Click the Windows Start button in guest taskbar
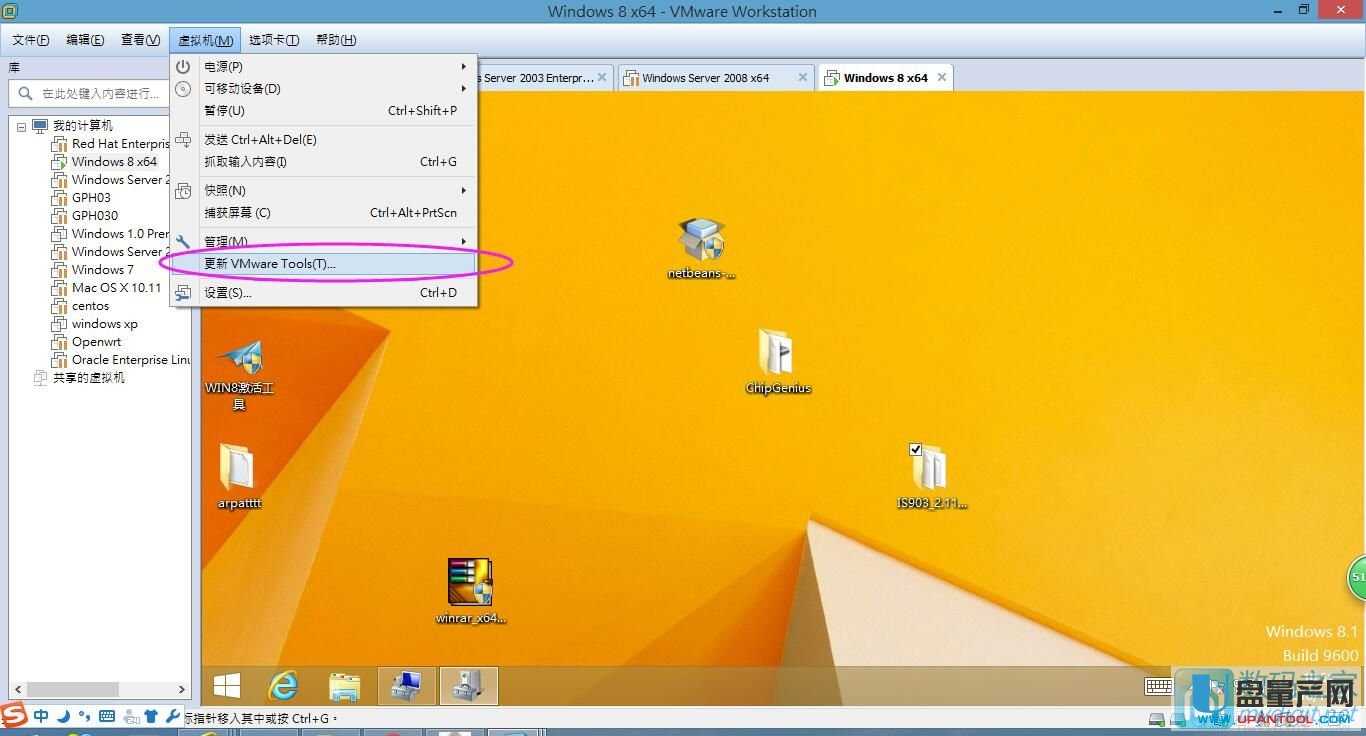 point(227,686)
